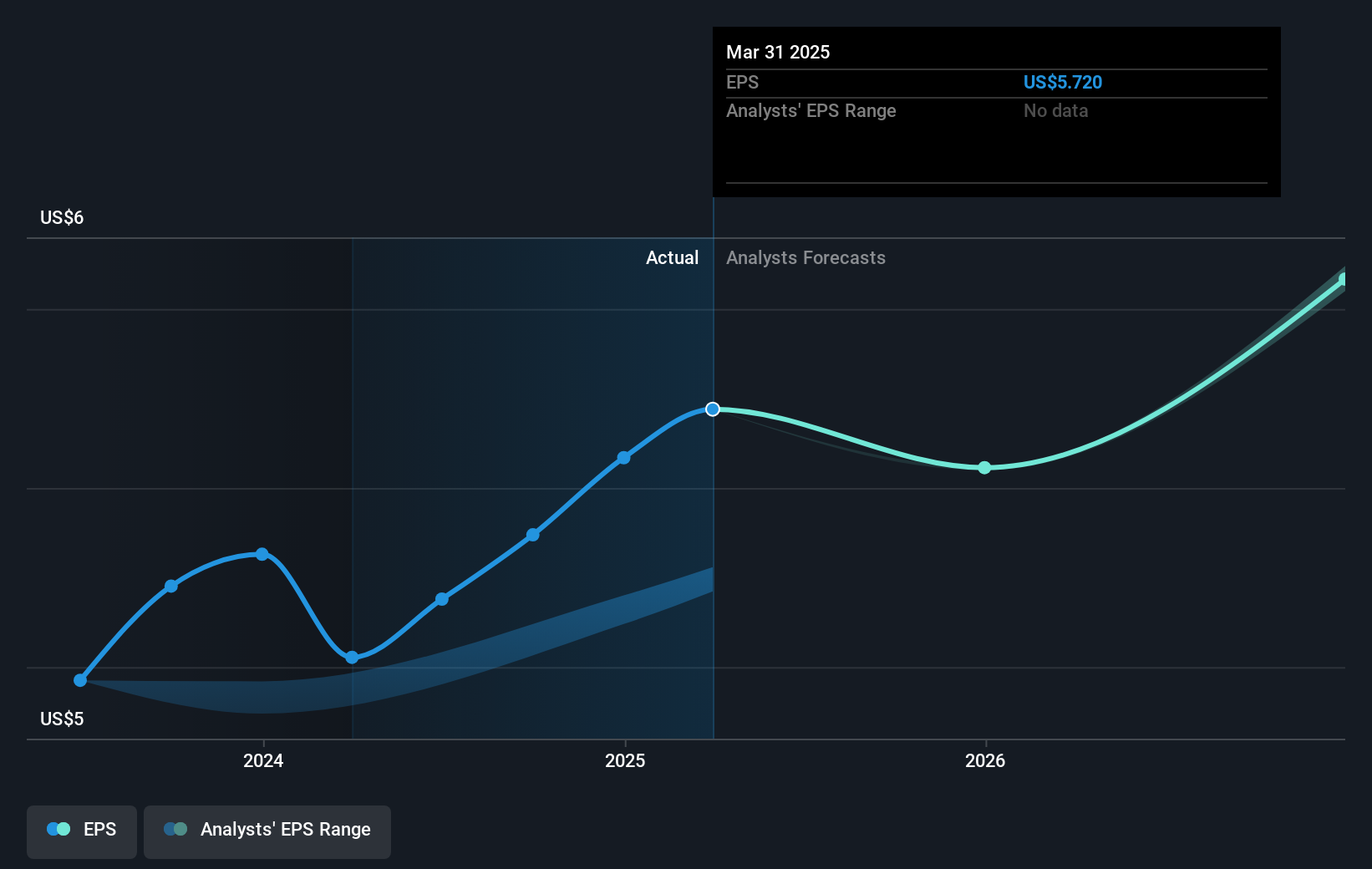The width and height of the screenshot is (1372, 869).
Task: Select the Mar 31 2025 highlighted data point
Action: tap(713, 409)
